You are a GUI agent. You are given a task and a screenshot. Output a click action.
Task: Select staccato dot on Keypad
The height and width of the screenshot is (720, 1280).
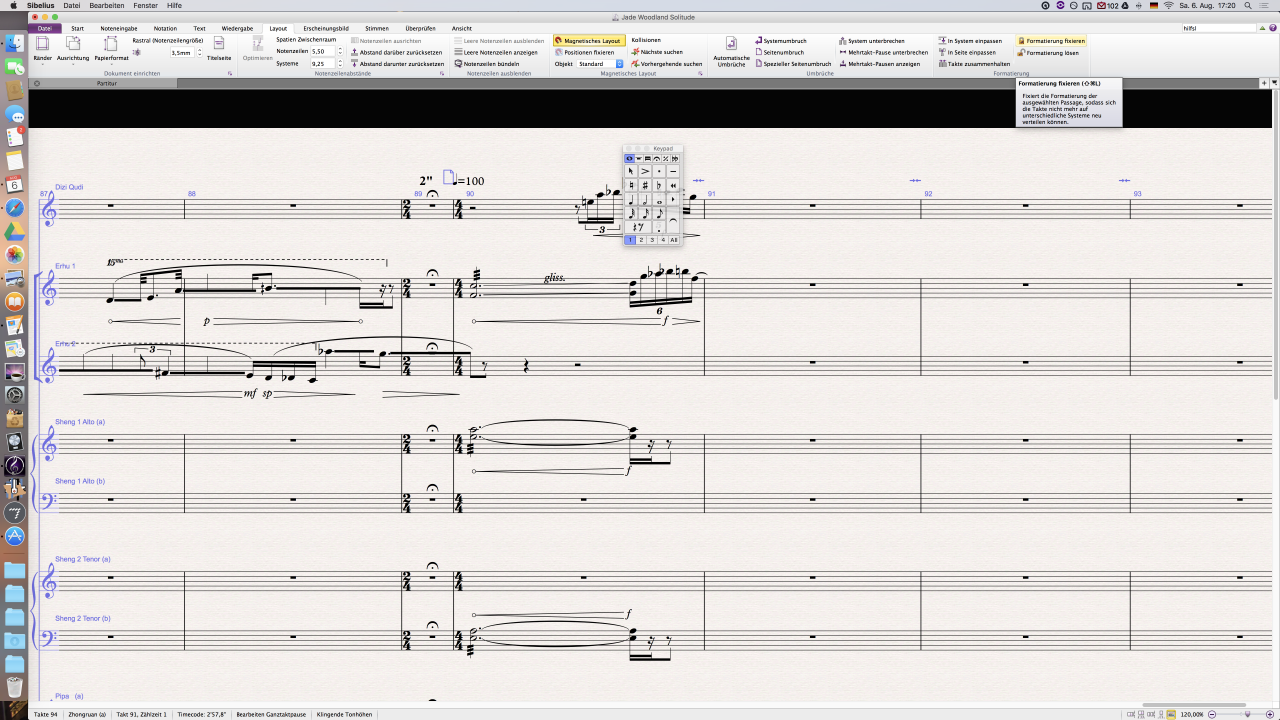(x=659, y=171)
